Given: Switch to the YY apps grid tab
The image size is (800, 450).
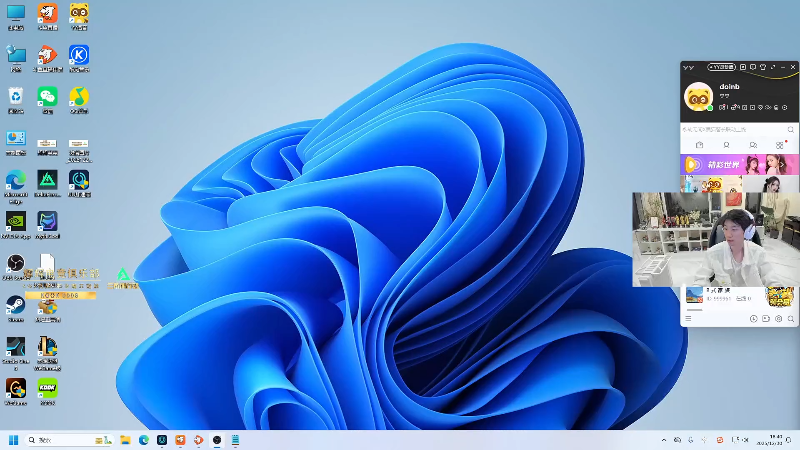Looking at the screenshot, I should 780,145.
